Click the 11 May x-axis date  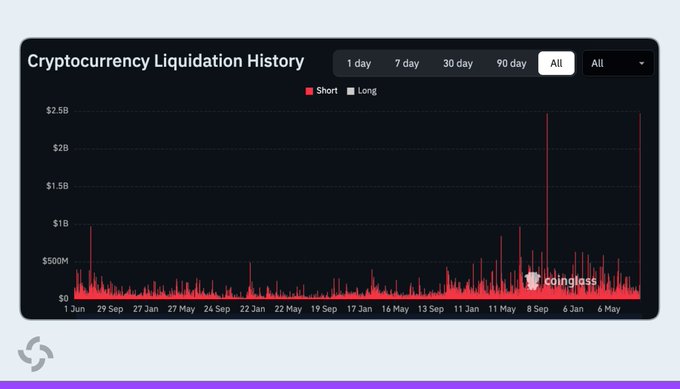tap(502, 309)
